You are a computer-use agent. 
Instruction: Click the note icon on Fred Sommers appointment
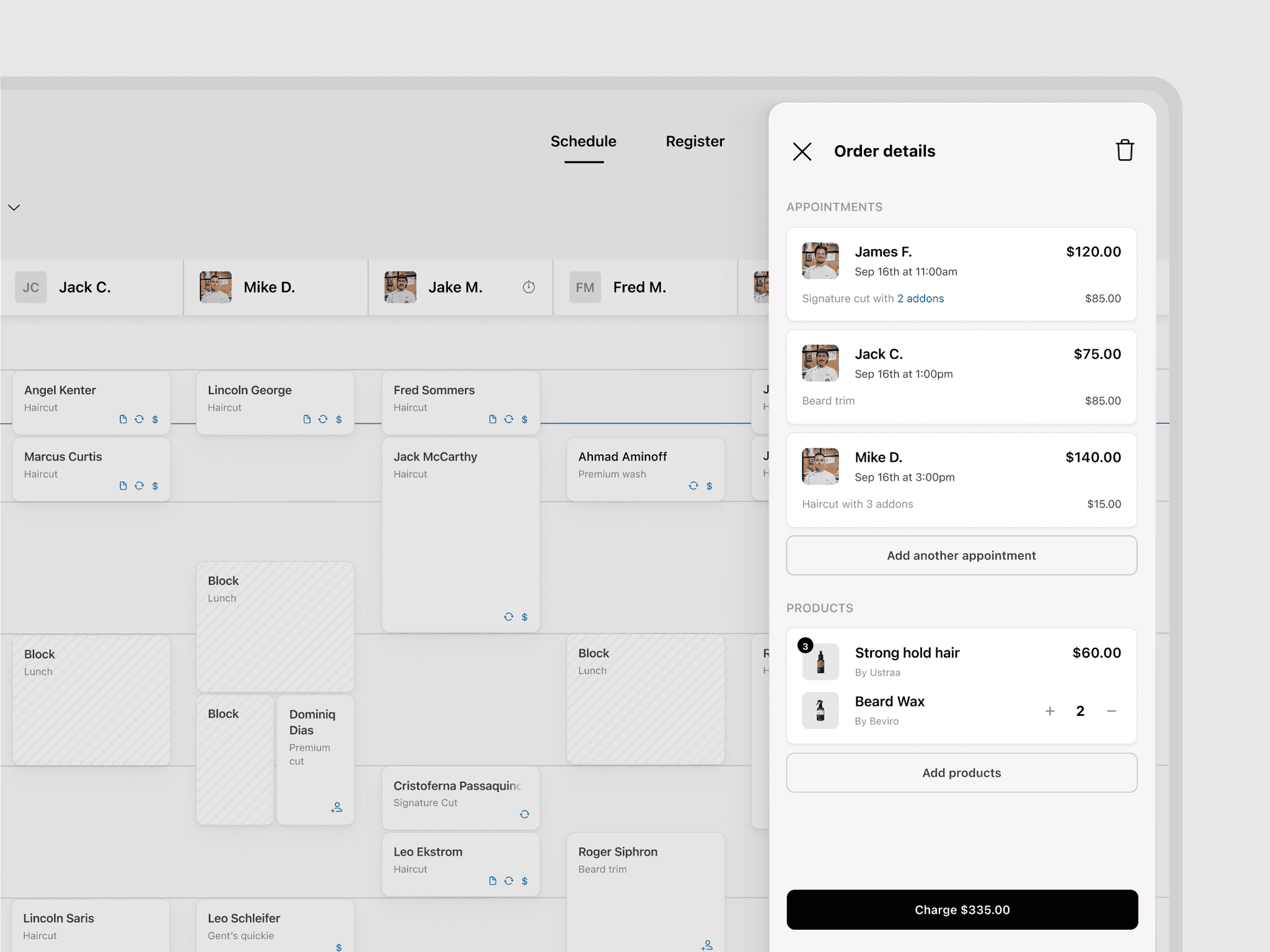click(492, 420)
